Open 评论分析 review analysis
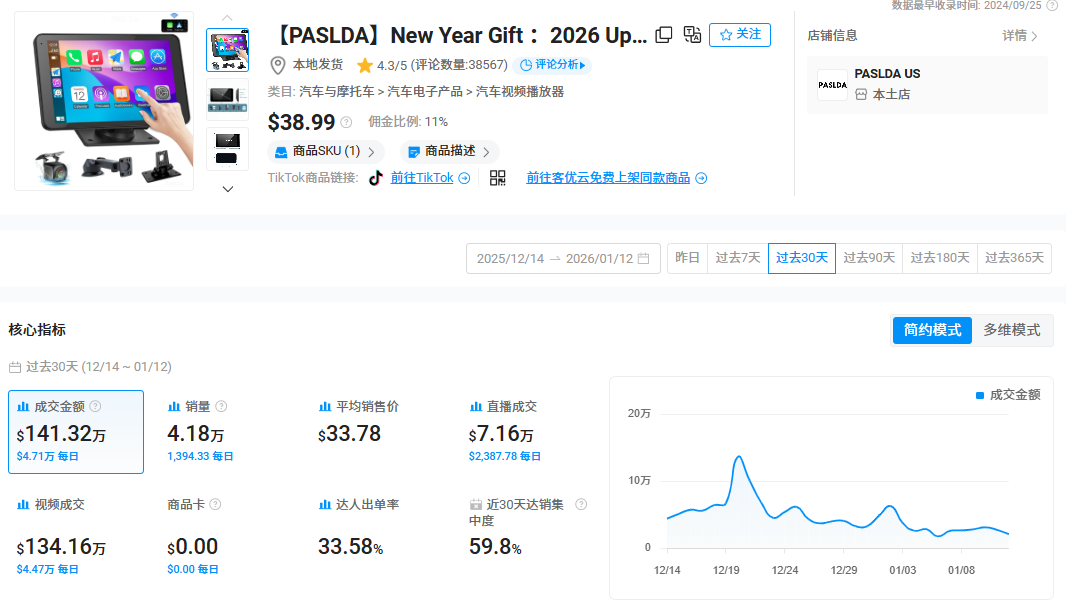This screenshot has height=610, width=1066. pos(551,65)
